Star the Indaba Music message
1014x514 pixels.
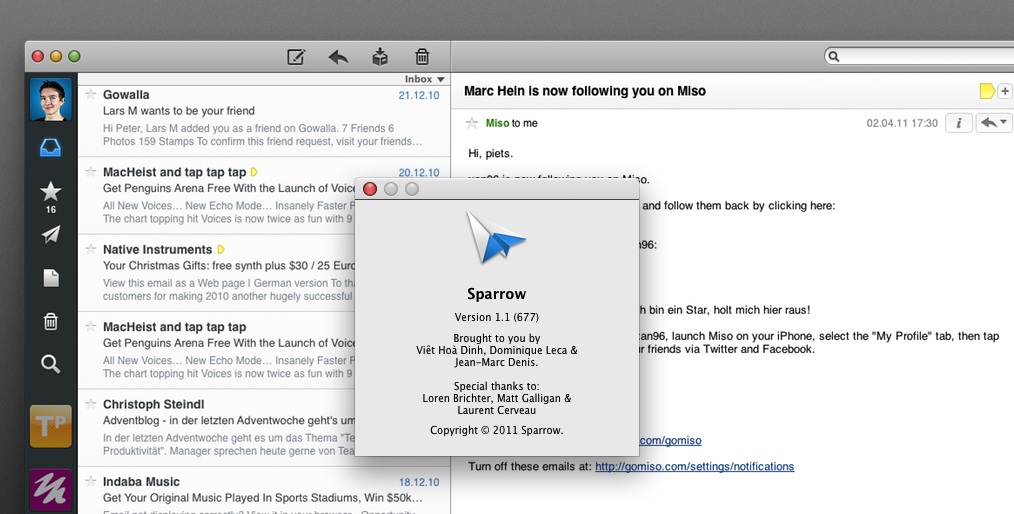coord(91,481)
